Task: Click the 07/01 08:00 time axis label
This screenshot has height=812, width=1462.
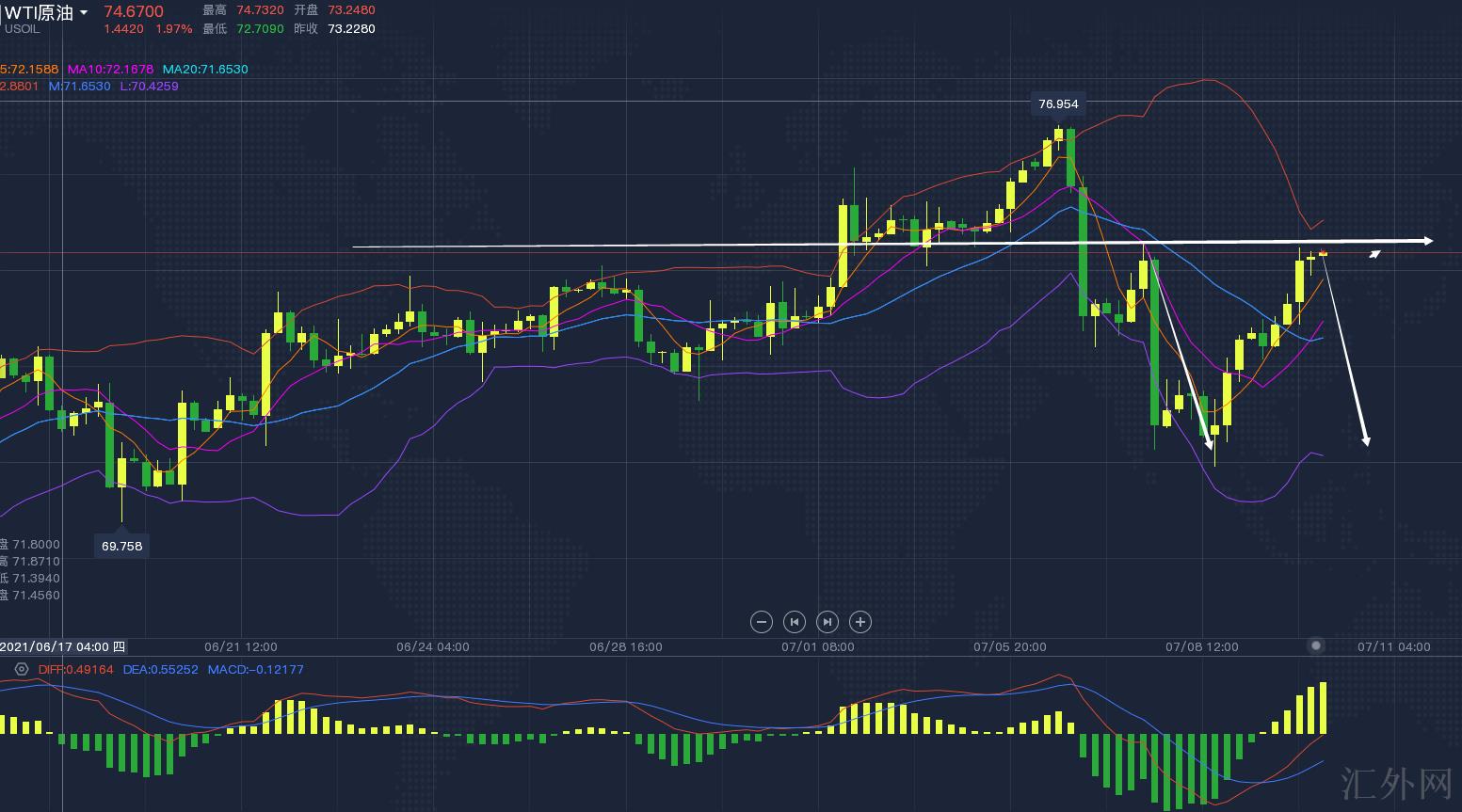Action: click(x=817, y=646)
